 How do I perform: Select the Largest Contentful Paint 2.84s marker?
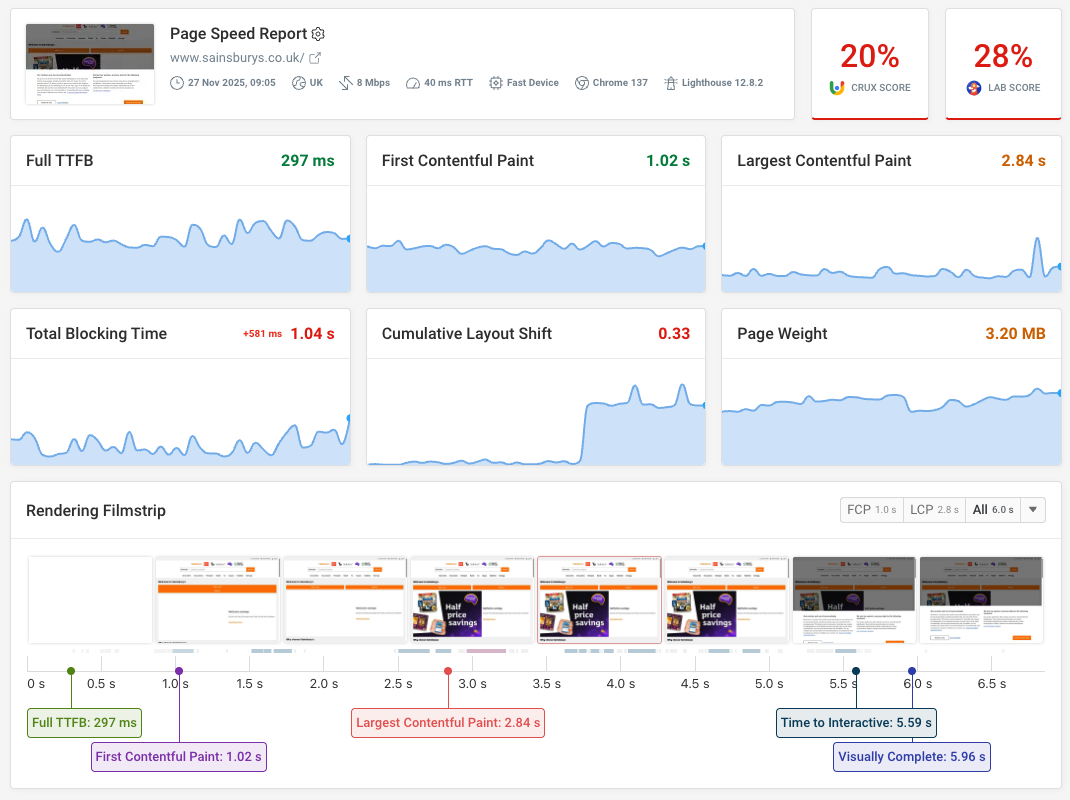(447, 722)
